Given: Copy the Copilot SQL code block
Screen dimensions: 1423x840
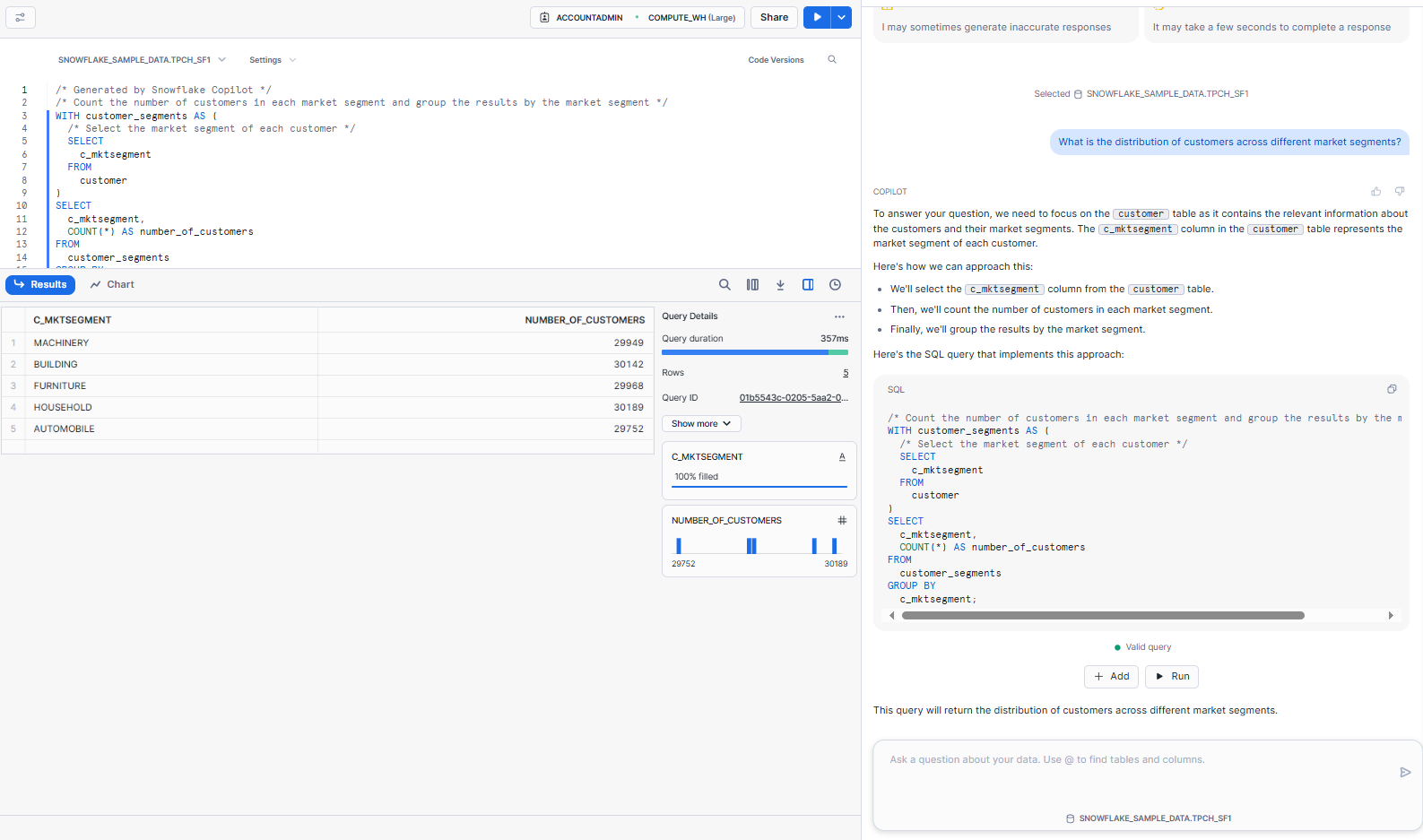Looking at the screenshot, I should pos(1392,389).
